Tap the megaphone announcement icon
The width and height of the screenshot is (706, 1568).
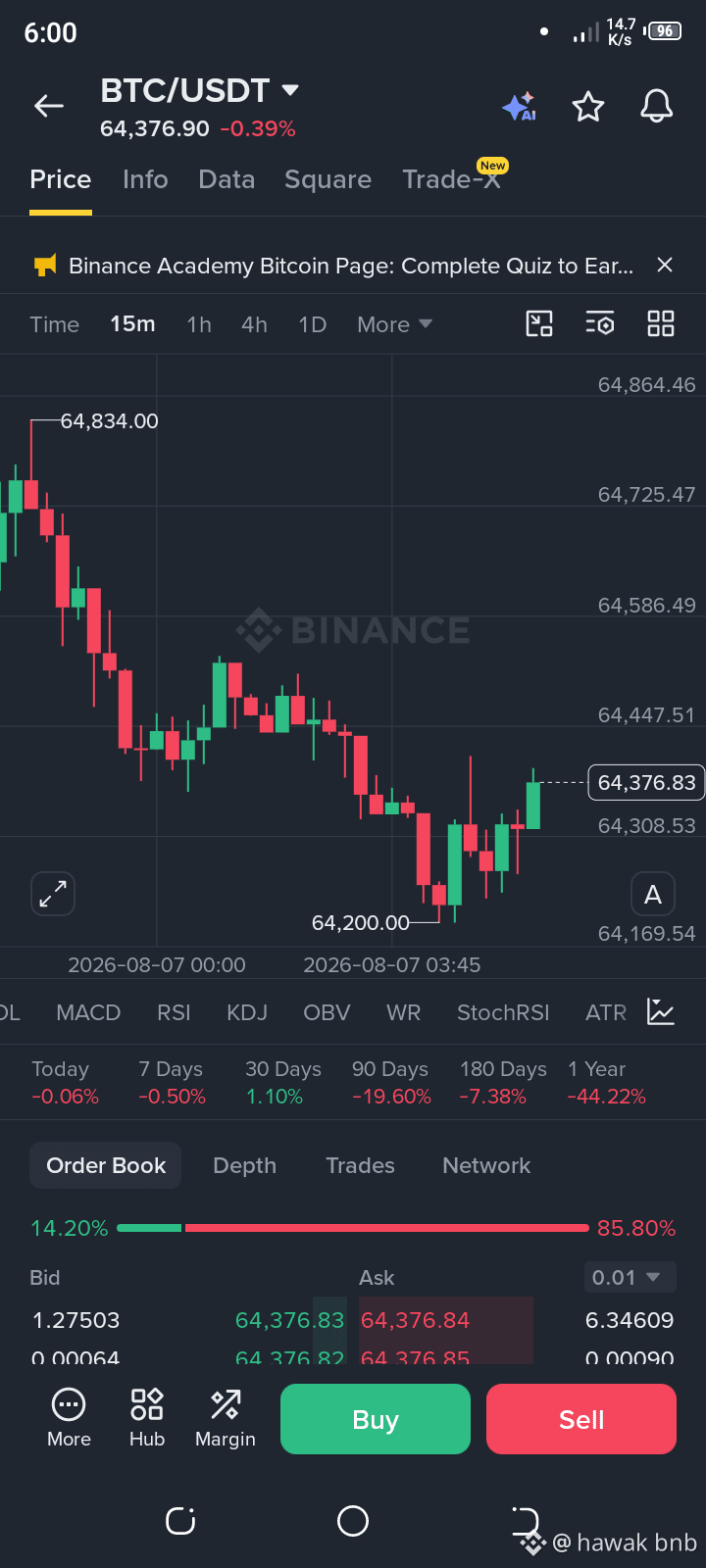tap(45, 266)
